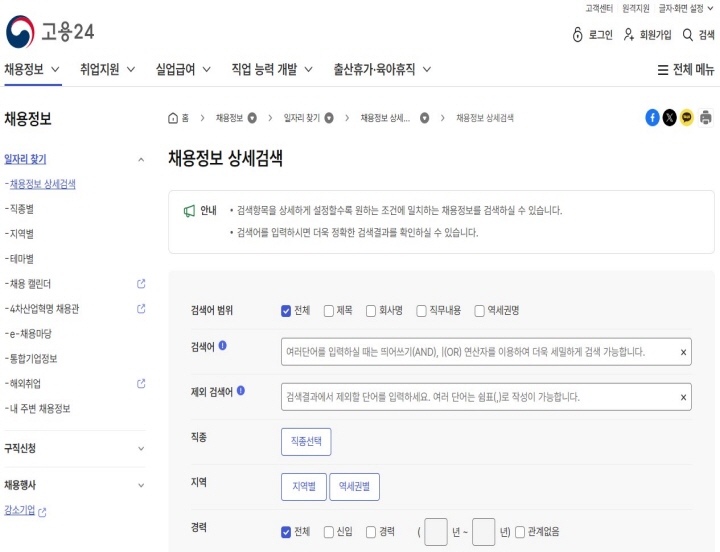The image size is (720, 552).
Task: Click the 고용24 logo
Action: point(50,32)
